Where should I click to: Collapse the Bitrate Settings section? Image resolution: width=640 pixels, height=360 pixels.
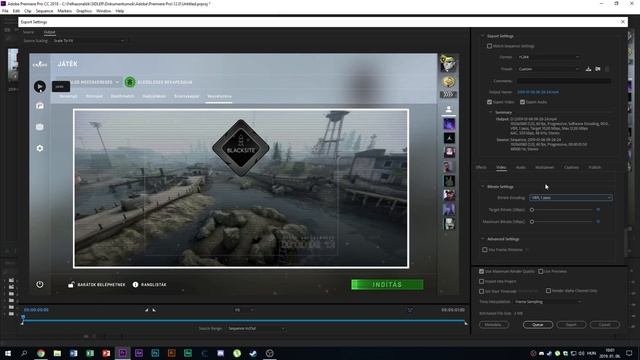click(x=482, y=187)
